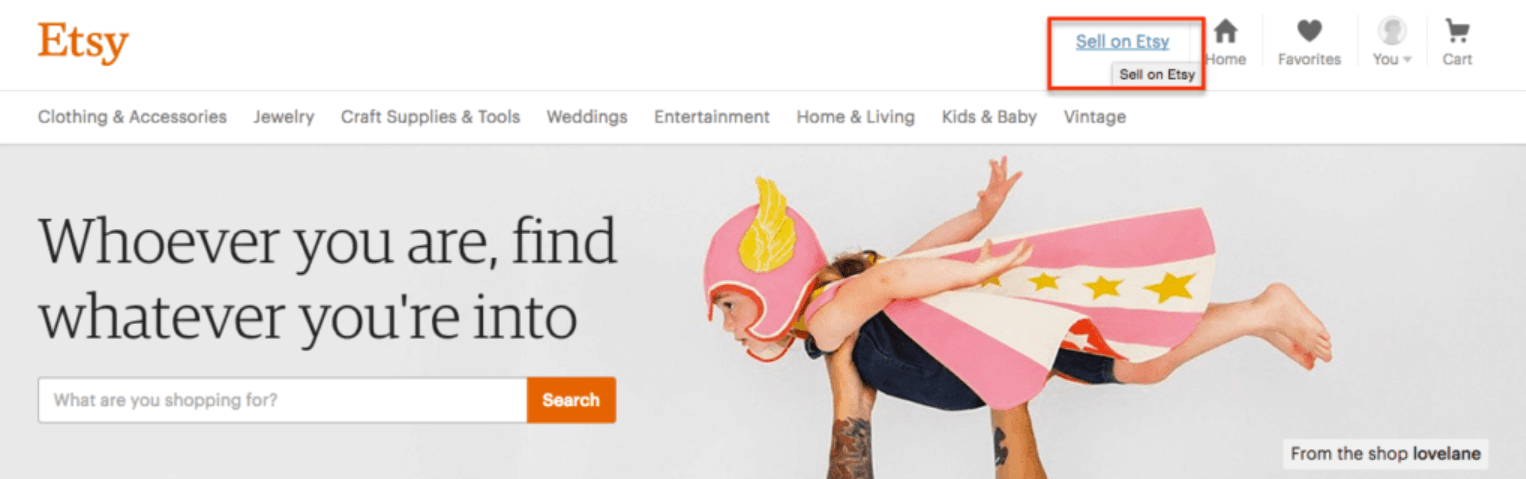Viewport: 1526px width, 479px height.
Task: Open the Entertainment category
Action: click(712, 117)
